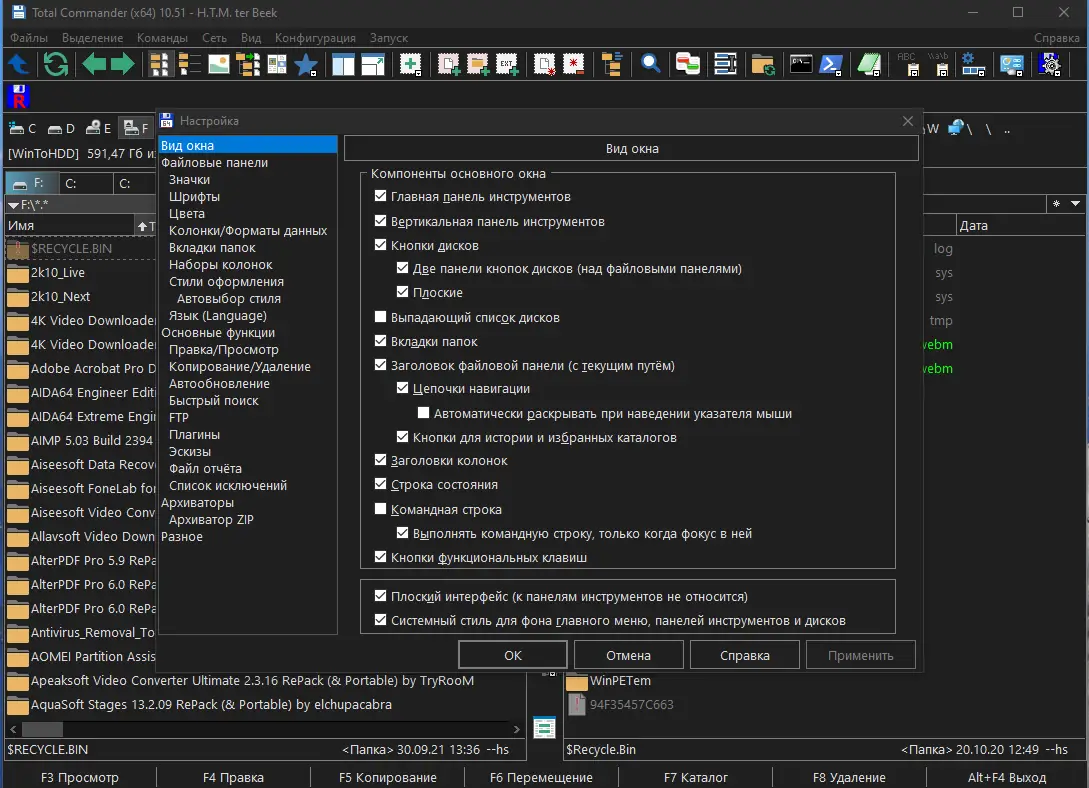Image resolution: width=1089 pixels, height=788 pixels.
Task: Click the left panel horizontal scrollbar thumb
Action: pos(42,729)
